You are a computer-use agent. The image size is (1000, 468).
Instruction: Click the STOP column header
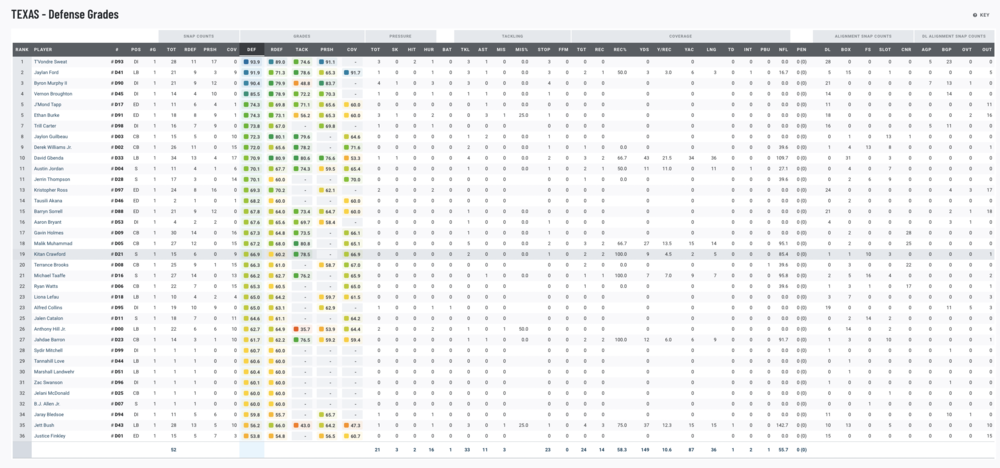click(544, 49)
